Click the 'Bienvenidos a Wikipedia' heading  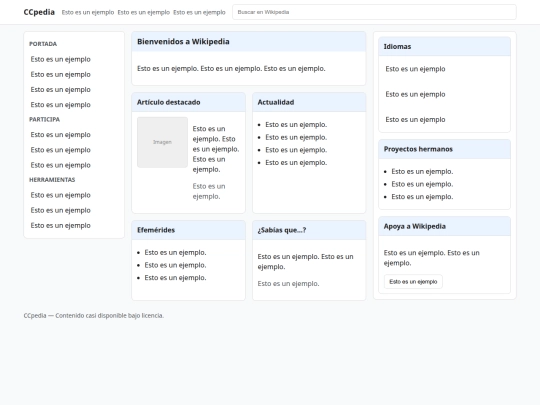(183, 42)
